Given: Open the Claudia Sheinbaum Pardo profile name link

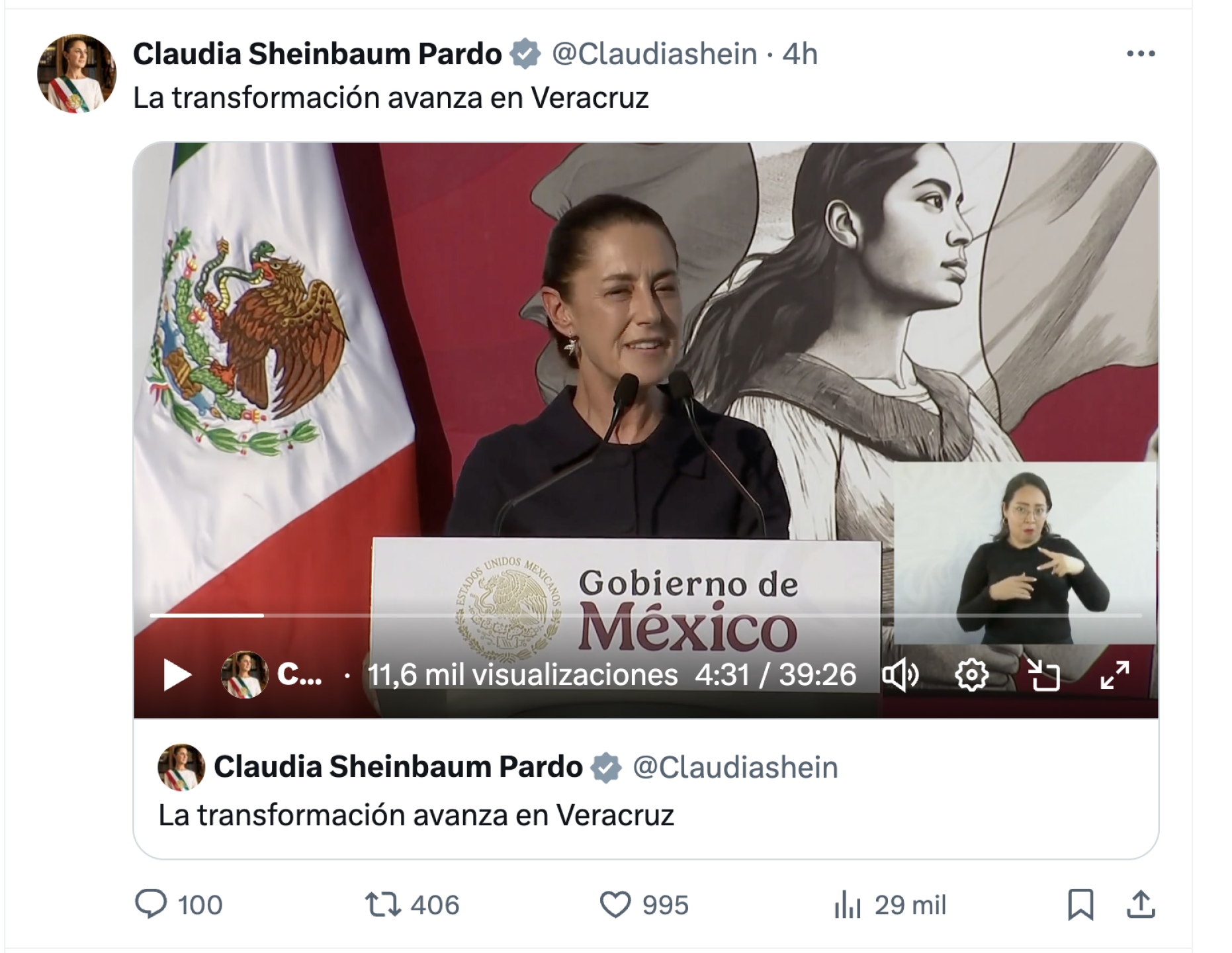Looking at the screenshot, I should coord(318,54).
